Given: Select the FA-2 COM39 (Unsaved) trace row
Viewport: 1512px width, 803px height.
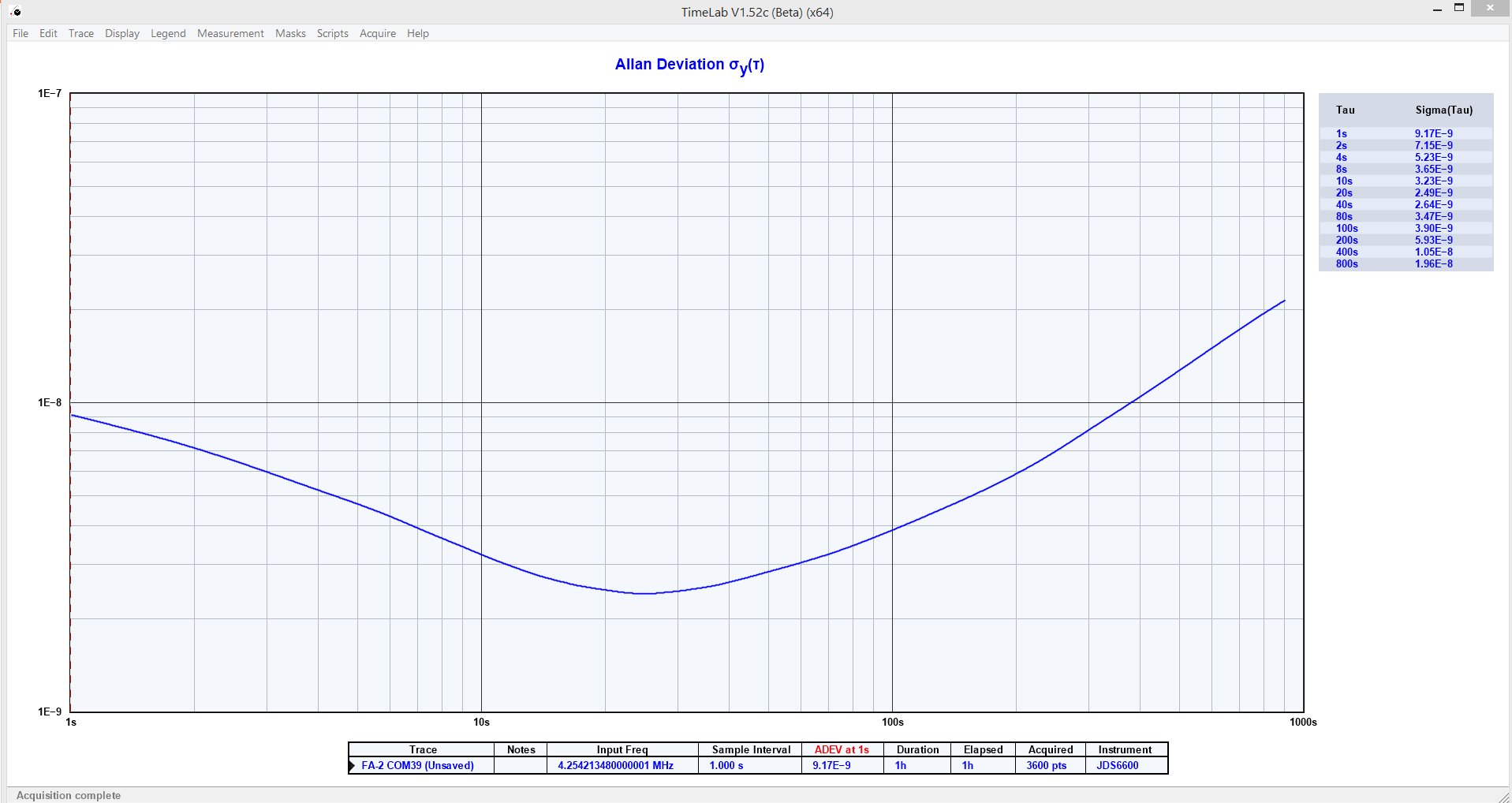Looking at the screenshot, I should pyautogui.click(x=757, y=765).
